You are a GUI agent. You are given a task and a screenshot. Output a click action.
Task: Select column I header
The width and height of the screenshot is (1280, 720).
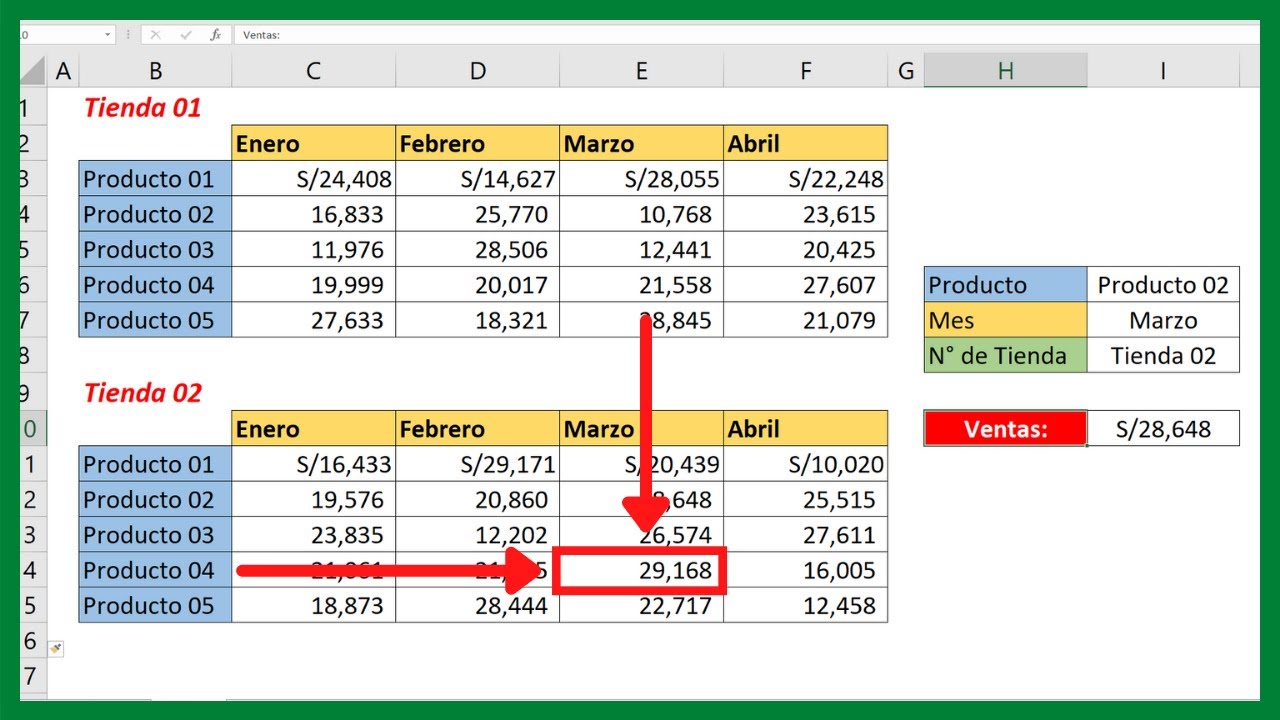(1163, 71)
